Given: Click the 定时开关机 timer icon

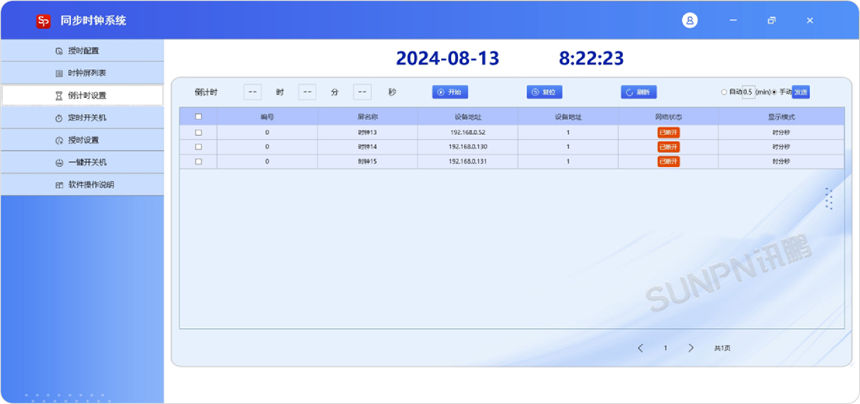Looking at the screenshot, I should [x=59, y=118].
